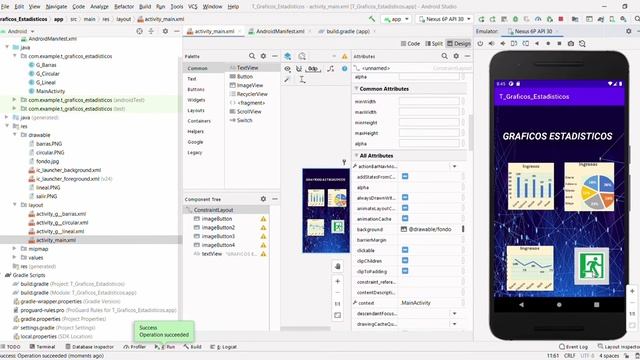Click the layout warnings triangle icon
This screenshot has height=360, width=640.
point(344,56)
